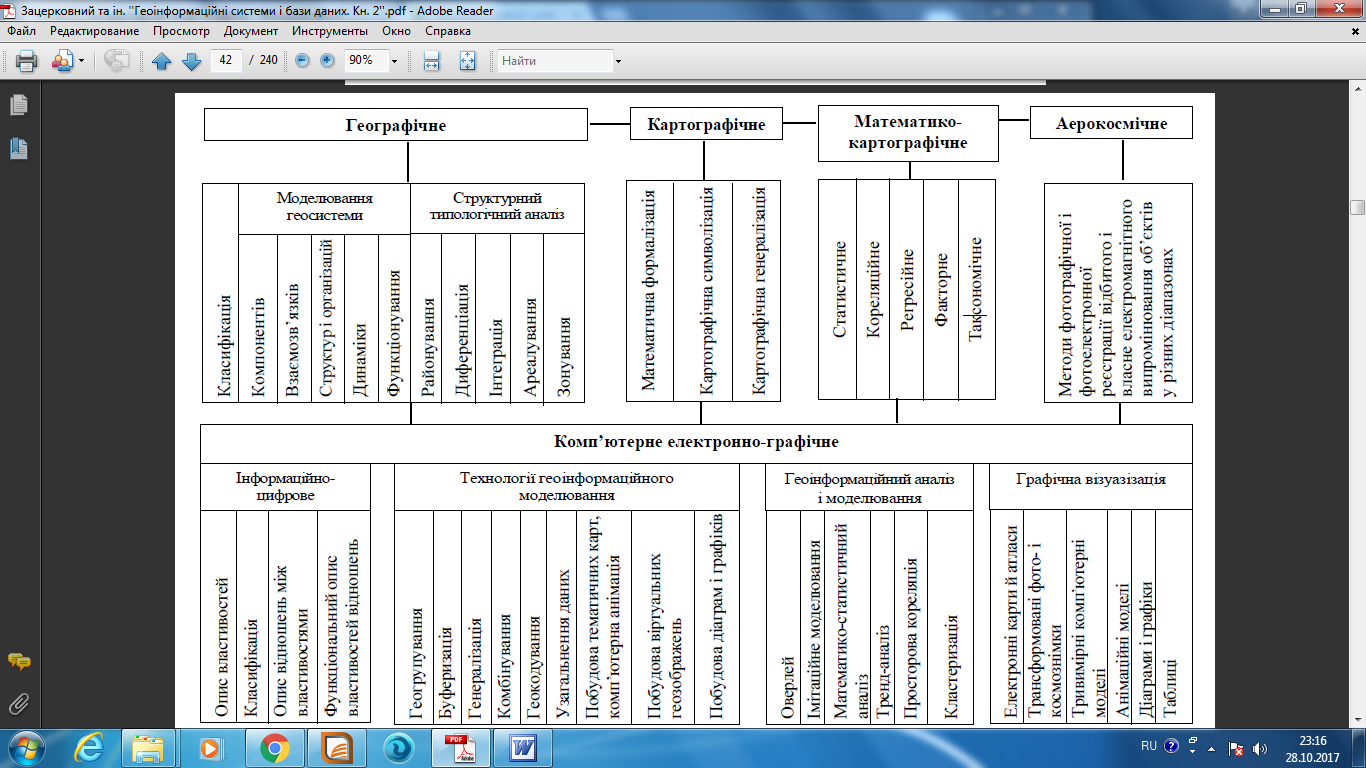Viewport: 1366px width, 768px height.
Task: Zoom out with the minus button
Action: click(303, 61)
